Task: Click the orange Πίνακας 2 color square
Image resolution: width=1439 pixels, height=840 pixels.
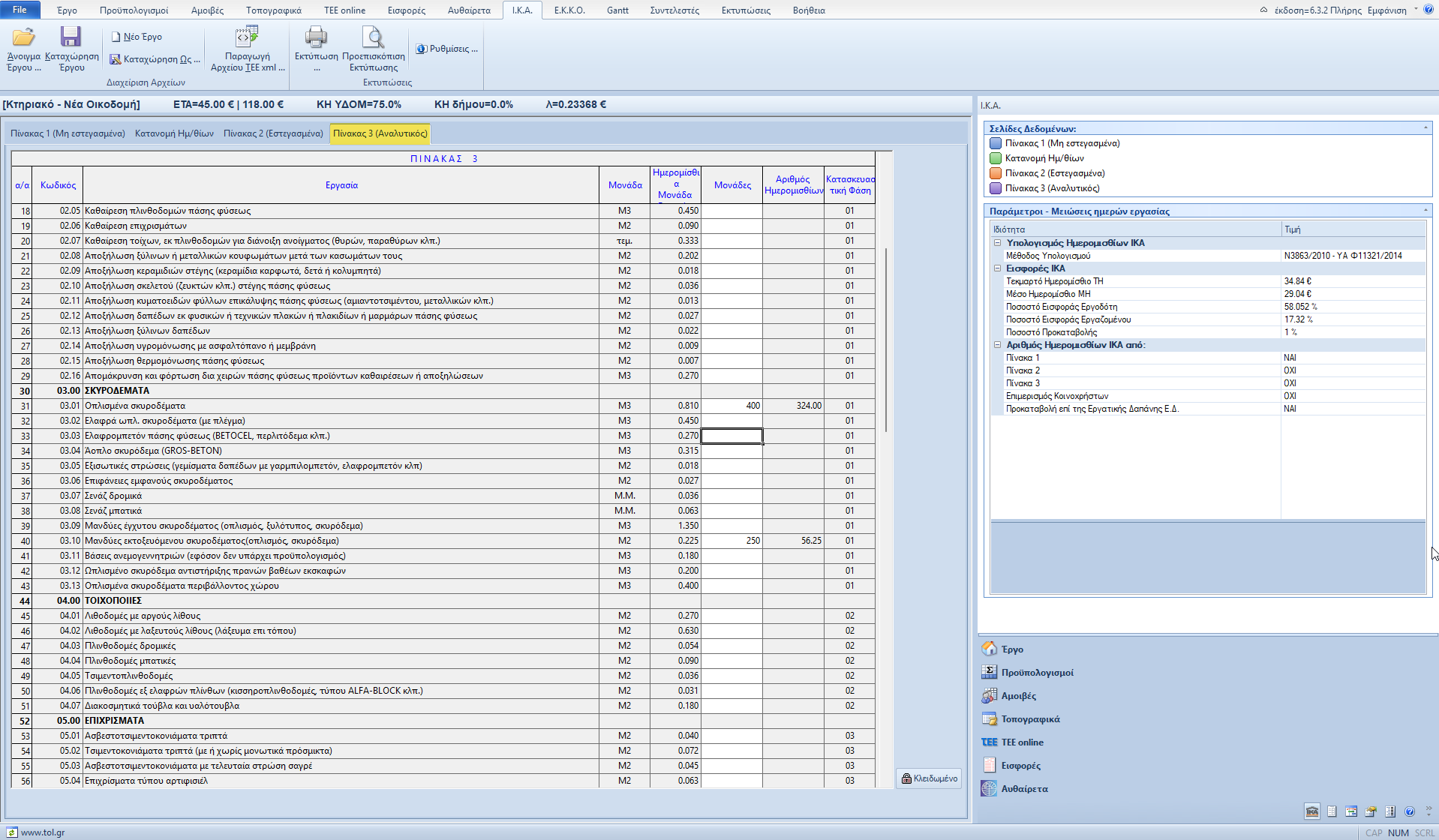Action: click(x=996, y=173)
